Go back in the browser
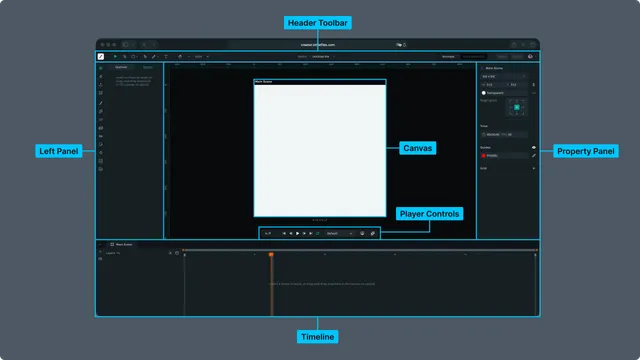This screenshot has height=360, width=640. point(144,45)
